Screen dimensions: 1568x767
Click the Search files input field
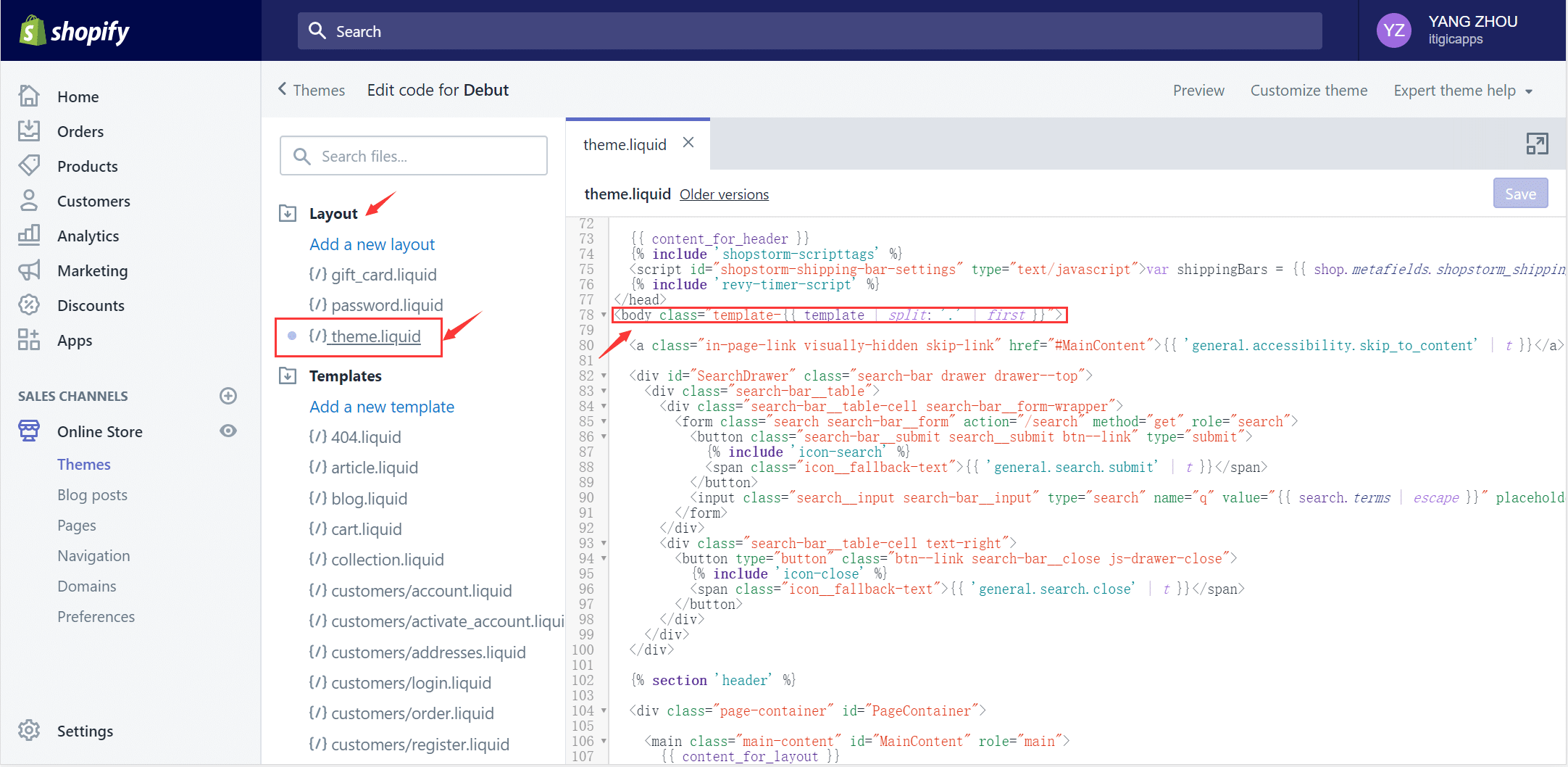click(413, 156)
